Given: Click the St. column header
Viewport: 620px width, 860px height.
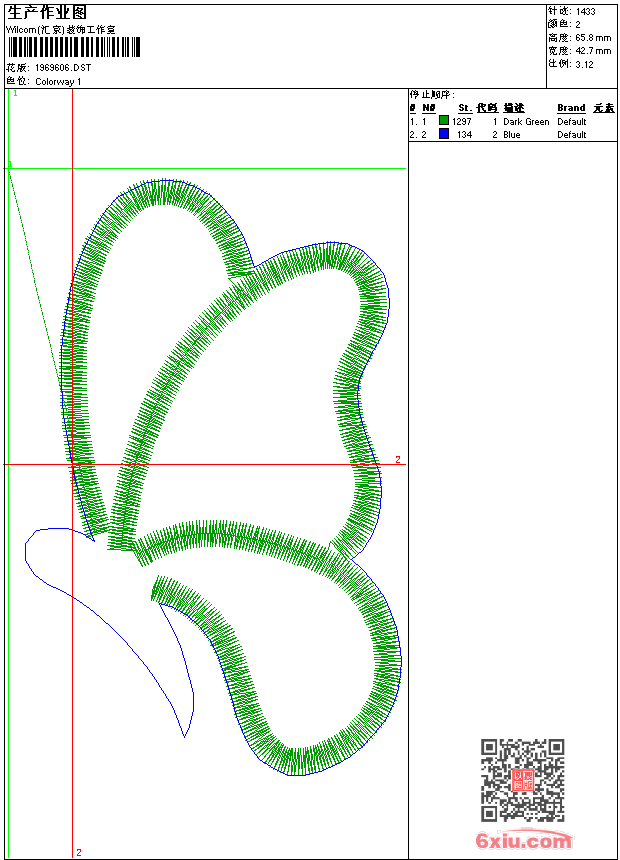Looking at the screenshot, I should (464, 108).
